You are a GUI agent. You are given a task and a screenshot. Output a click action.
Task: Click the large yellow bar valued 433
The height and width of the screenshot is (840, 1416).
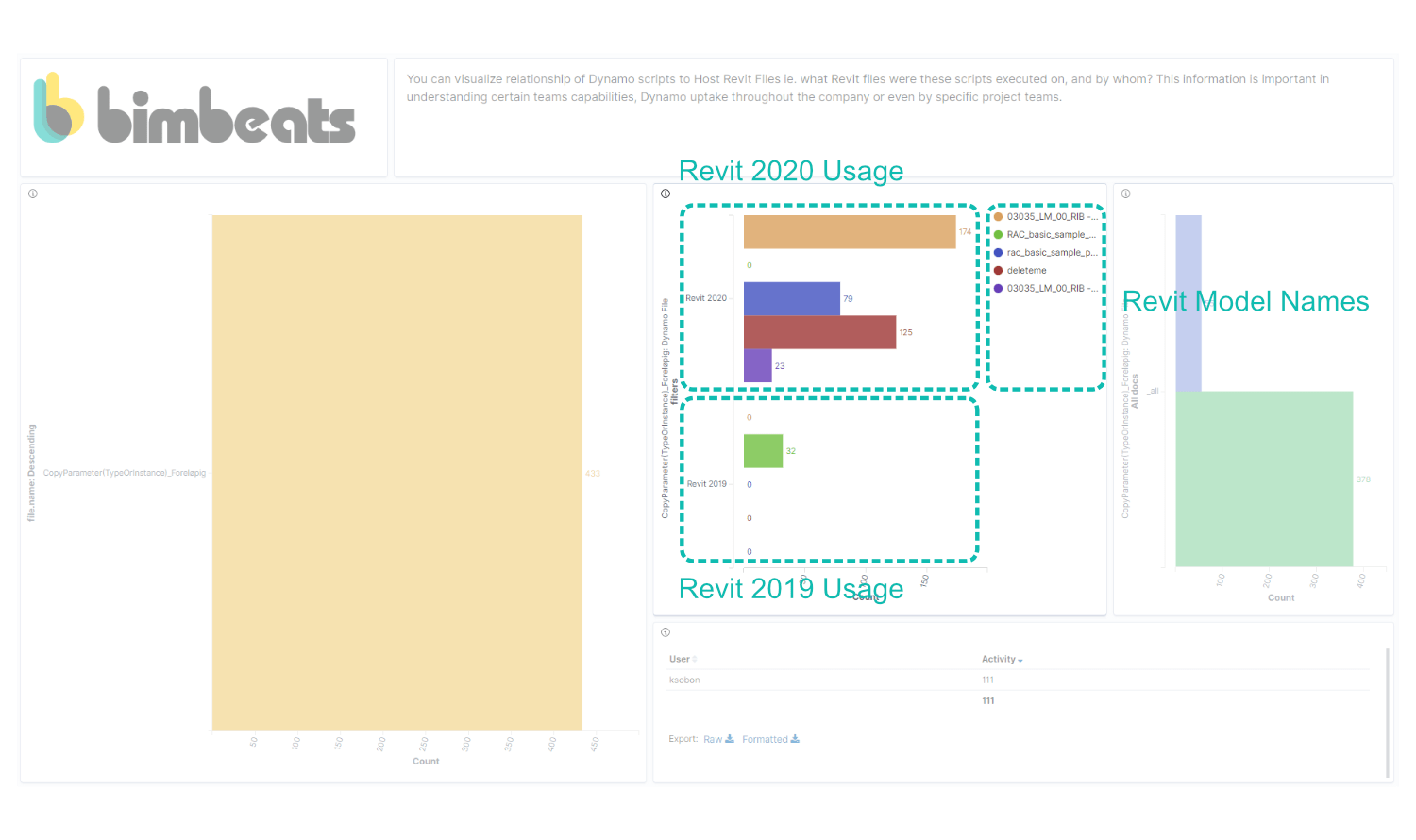[x=397, y=472]
